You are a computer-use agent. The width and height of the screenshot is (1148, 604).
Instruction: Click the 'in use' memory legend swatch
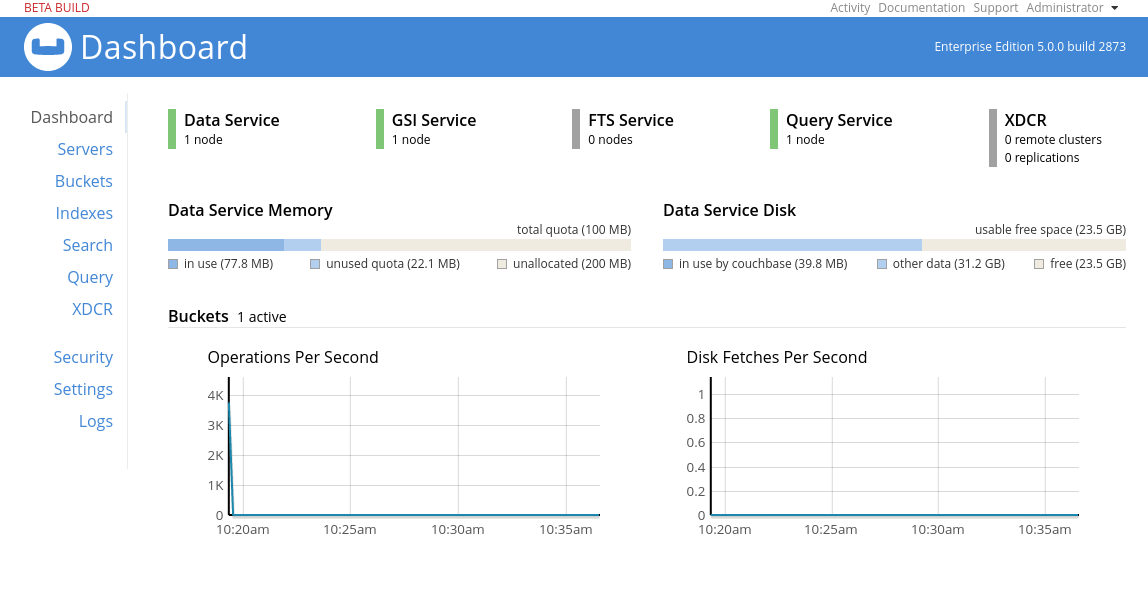point(173,264)
